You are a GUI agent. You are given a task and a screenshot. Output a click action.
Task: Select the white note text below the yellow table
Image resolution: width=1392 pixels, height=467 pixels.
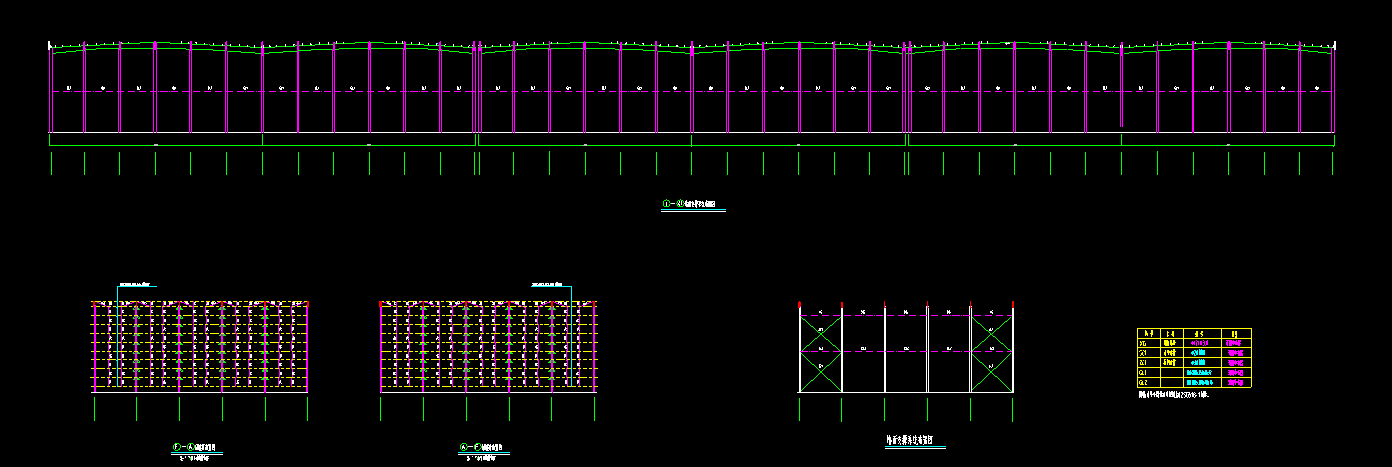point(1174,395)
